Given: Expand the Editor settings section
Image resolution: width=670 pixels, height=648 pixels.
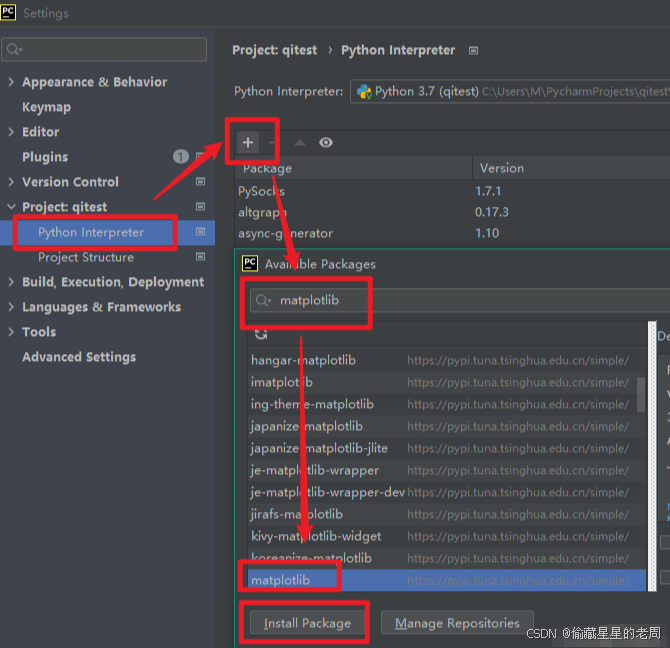Looking at the screenshot, I should [11, 132].
